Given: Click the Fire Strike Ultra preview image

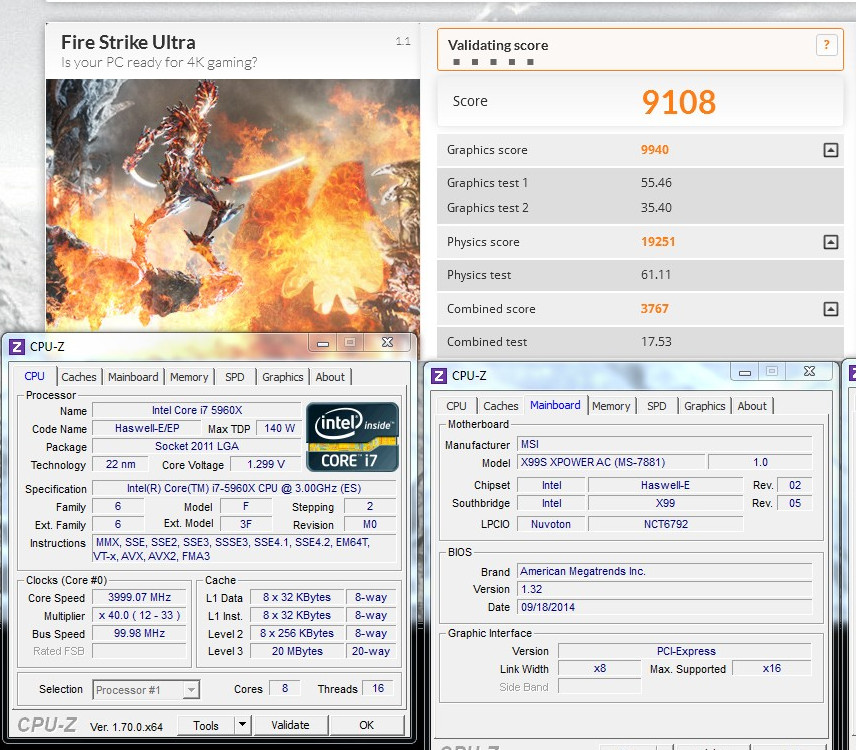Looking at the screenshot, I should 232,200.
